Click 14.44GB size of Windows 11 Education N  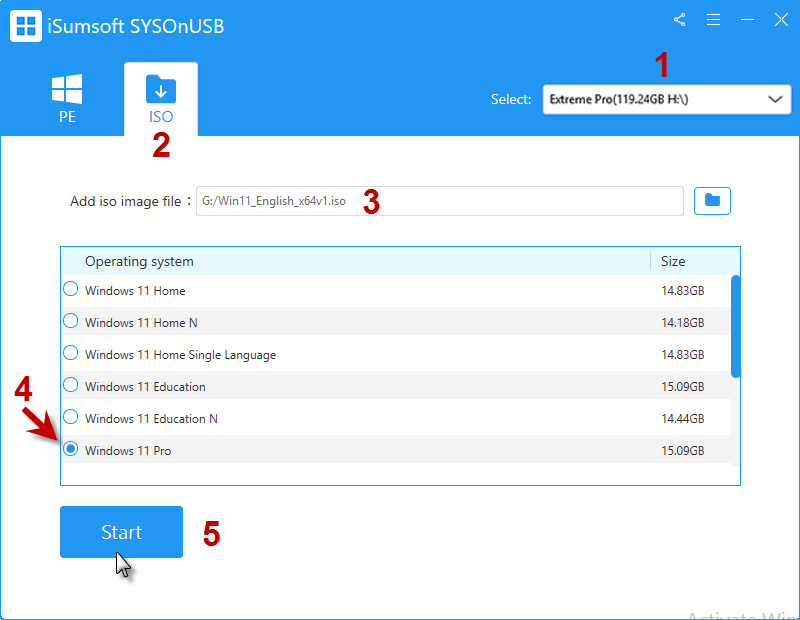683,418
